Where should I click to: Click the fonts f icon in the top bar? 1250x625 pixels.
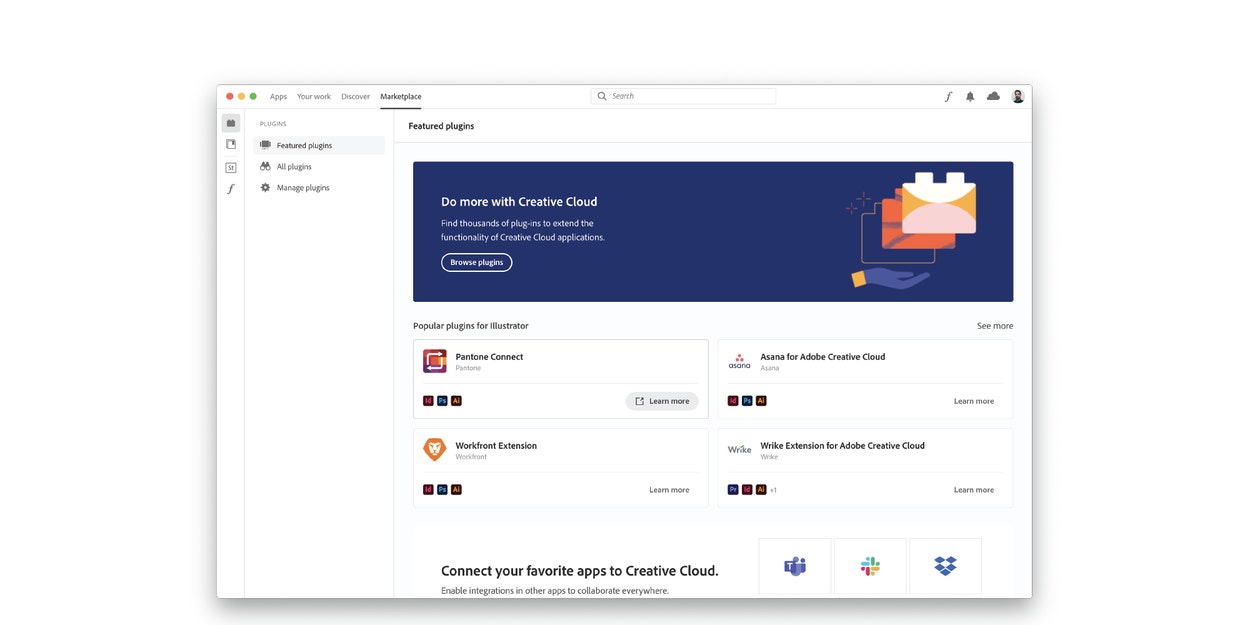click(x=948, y=97)
